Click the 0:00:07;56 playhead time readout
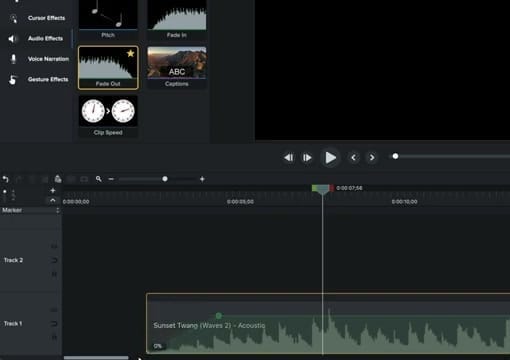 tap(349, 188)
